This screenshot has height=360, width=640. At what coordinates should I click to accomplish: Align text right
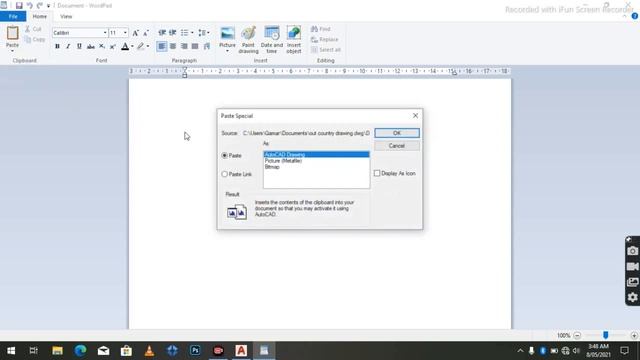(184, 47)
